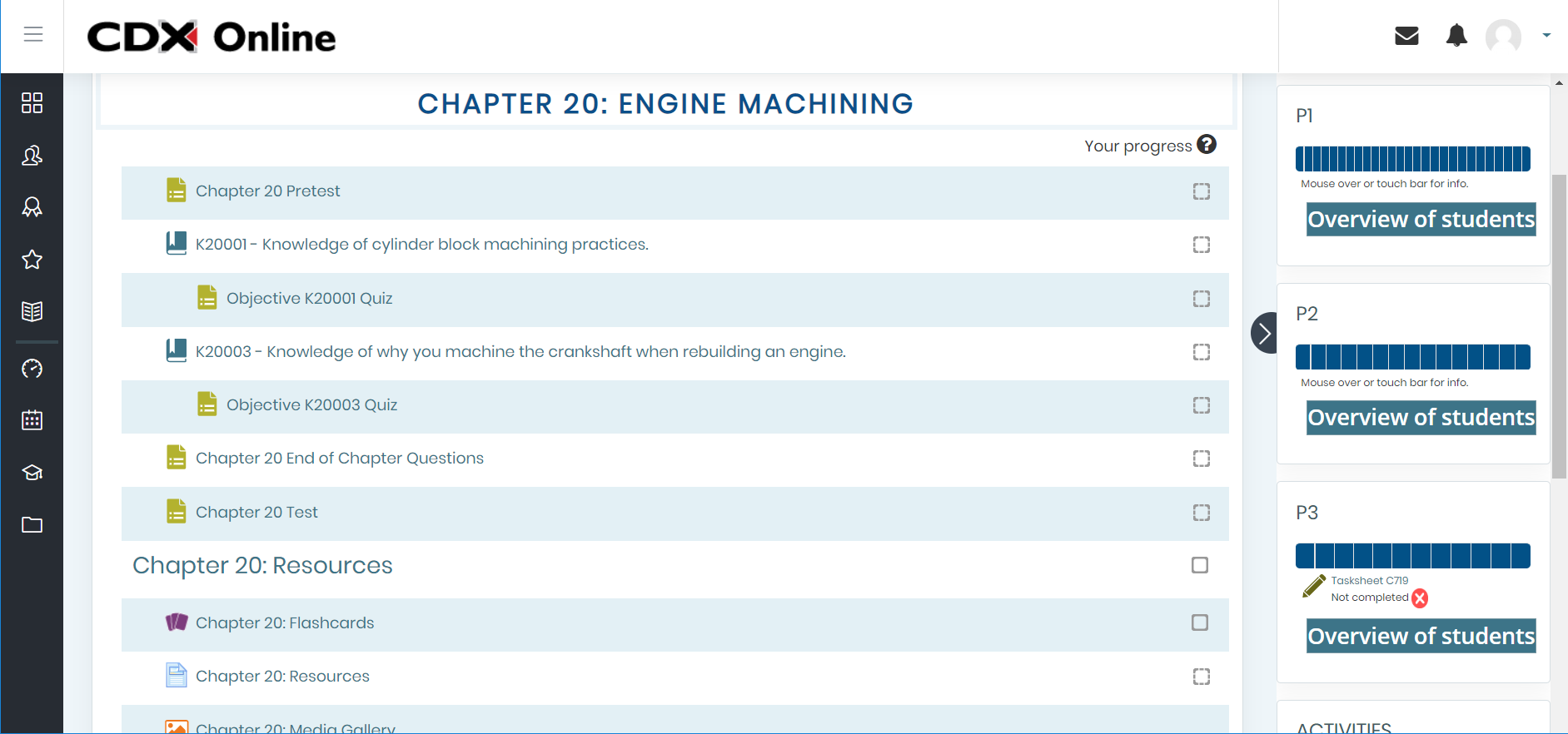Toggle completion checkbox for Chapter 20 Test

tap(1201, 513)
